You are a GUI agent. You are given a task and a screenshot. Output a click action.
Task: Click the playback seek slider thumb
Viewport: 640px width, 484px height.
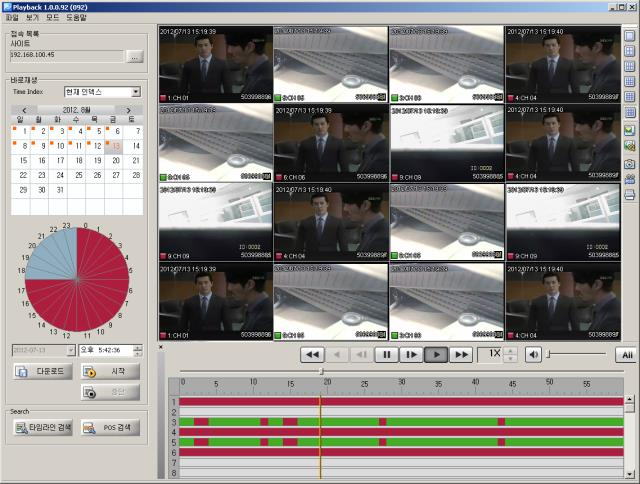[x=321, y=371]
